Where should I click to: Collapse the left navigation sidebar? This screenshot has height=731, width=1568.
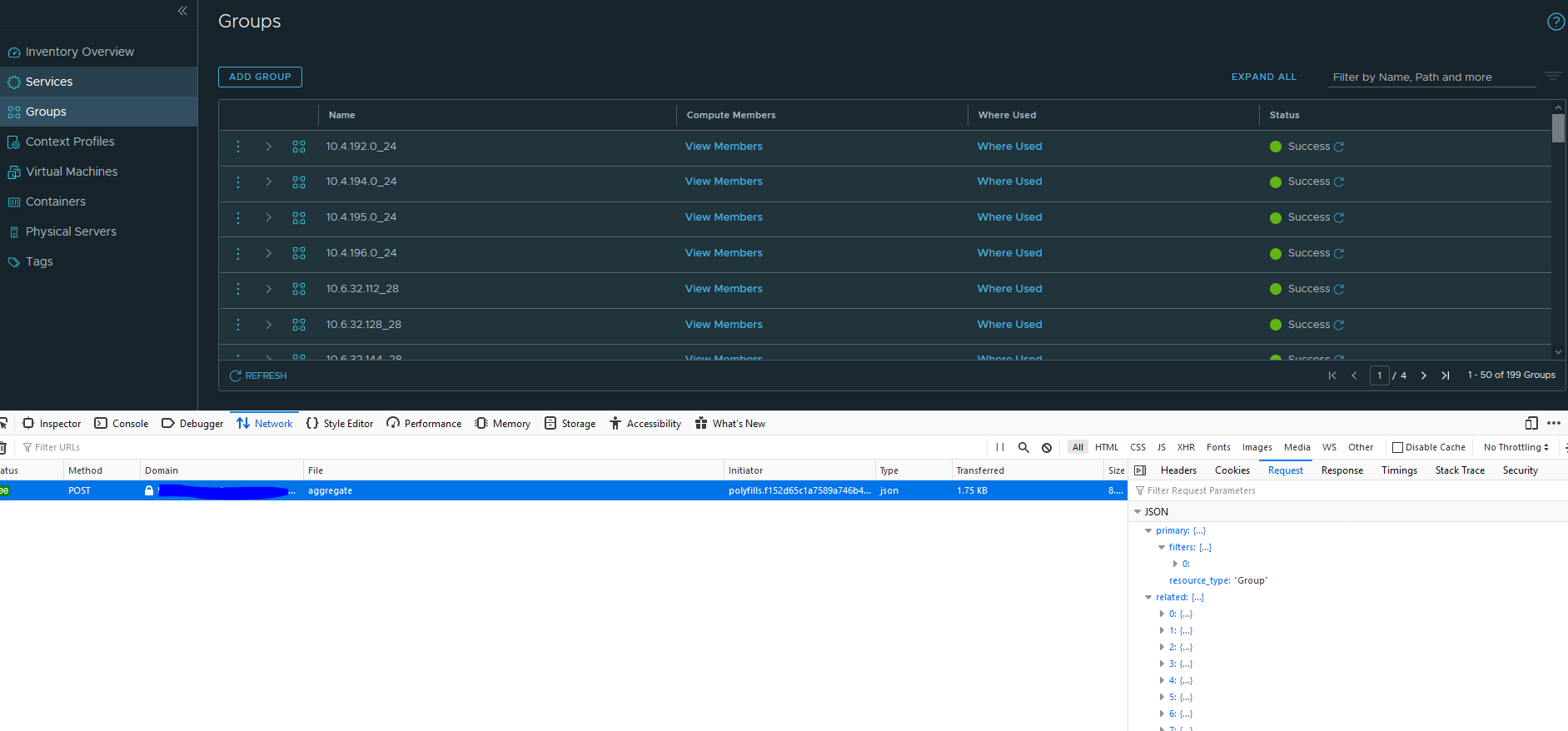[x=182, y=11]
